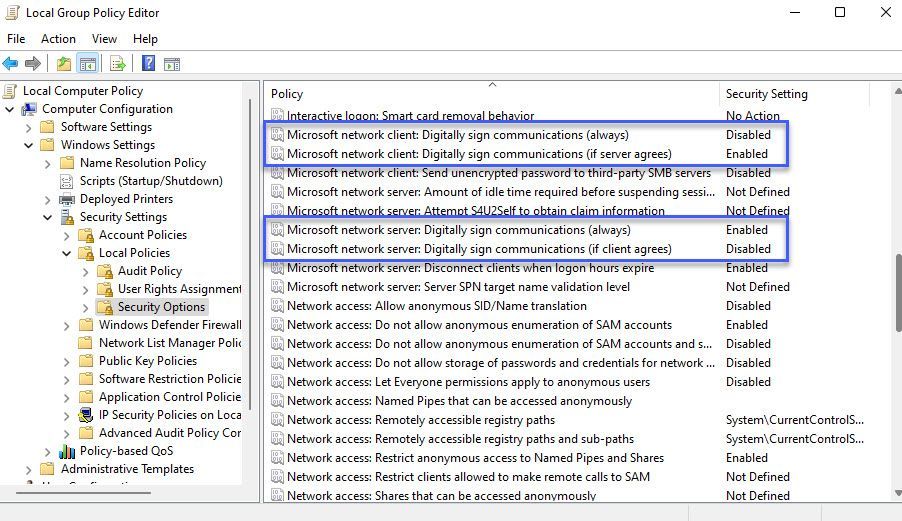The image size is (902, 521).
Task: Open Help via blue question mark icon
Action: click(x=148, y=64)
